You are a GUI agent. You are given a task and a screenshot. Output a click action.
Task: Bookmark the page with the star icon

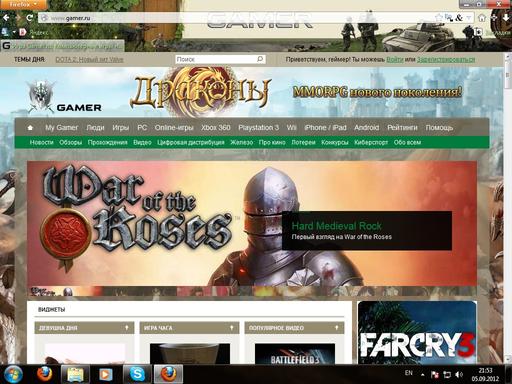point(439,17)
